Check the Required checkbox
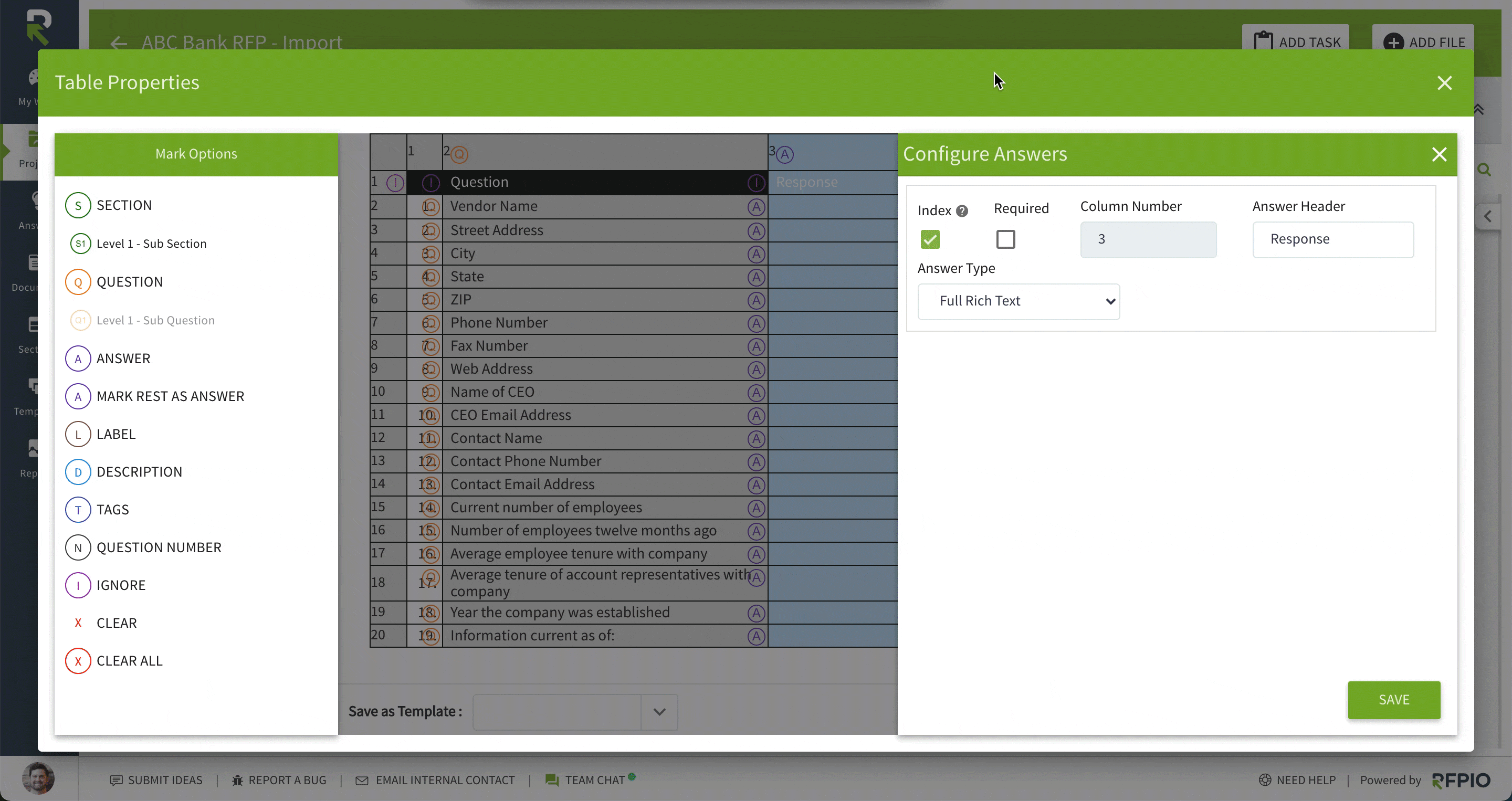The height and width of the screenshot is (801, 1512). pyautogui.click(x=1005, y=239)
